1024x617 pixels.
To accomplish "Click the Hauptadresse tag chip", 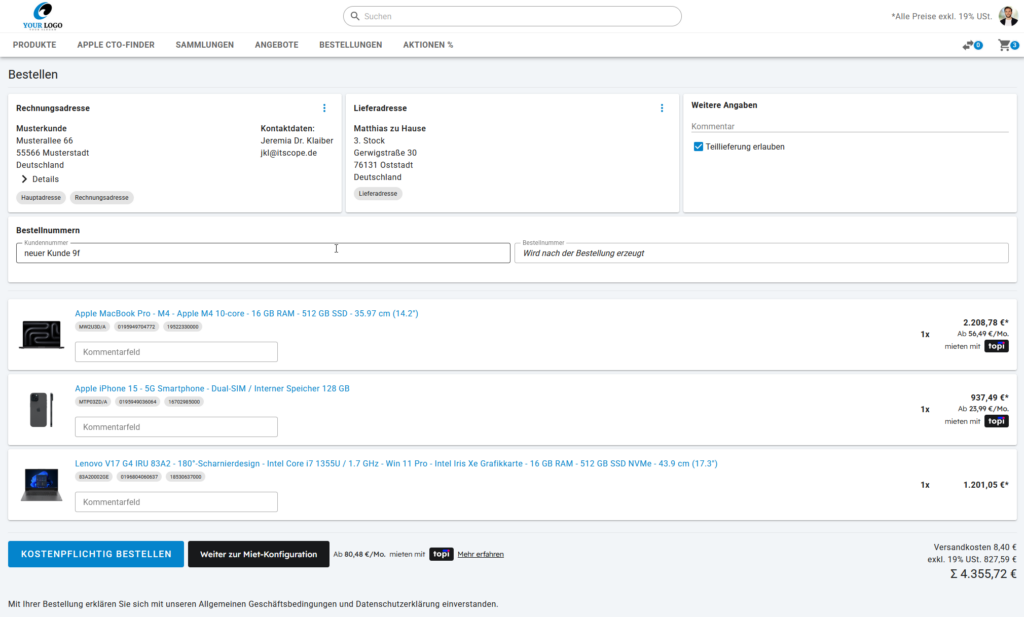I will [41, 198].
